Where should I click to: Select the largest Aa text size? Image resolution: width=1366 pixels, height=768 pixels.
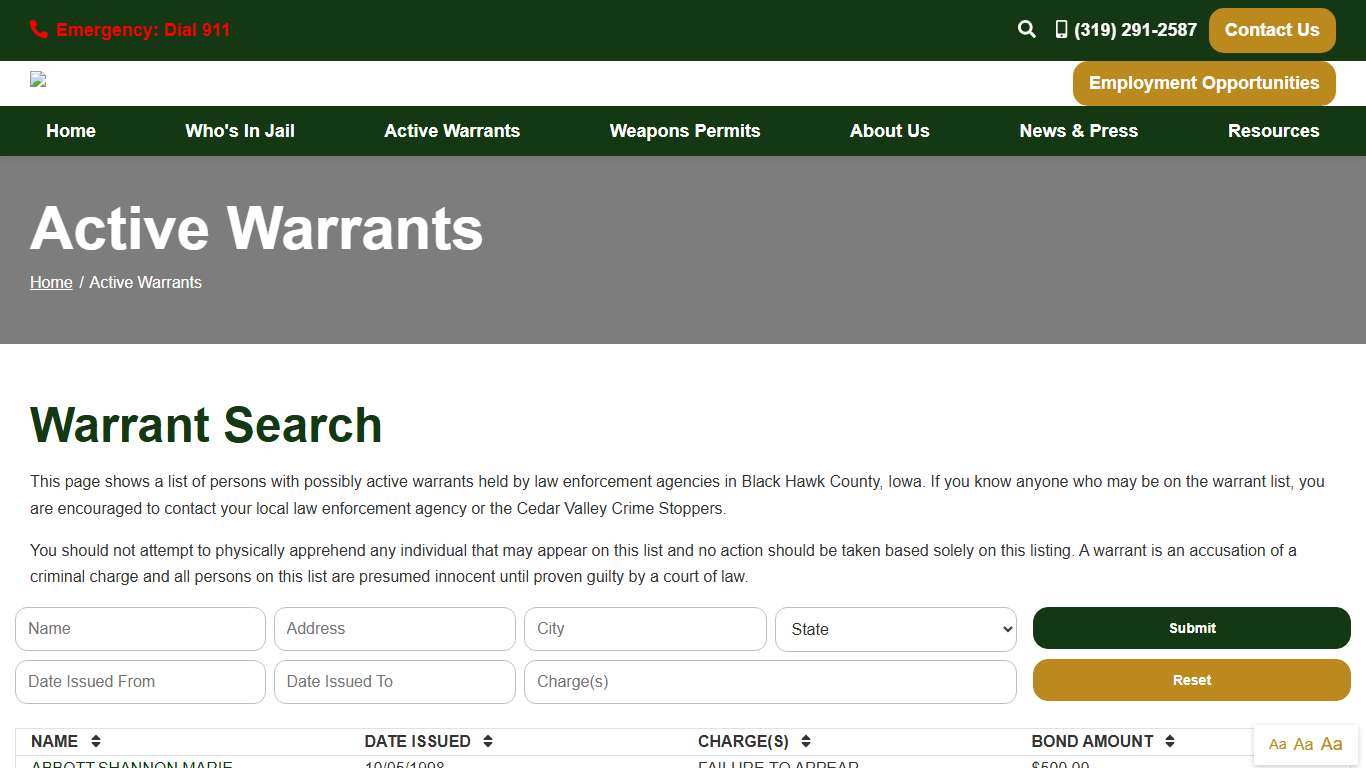(x=1331, y=744)
